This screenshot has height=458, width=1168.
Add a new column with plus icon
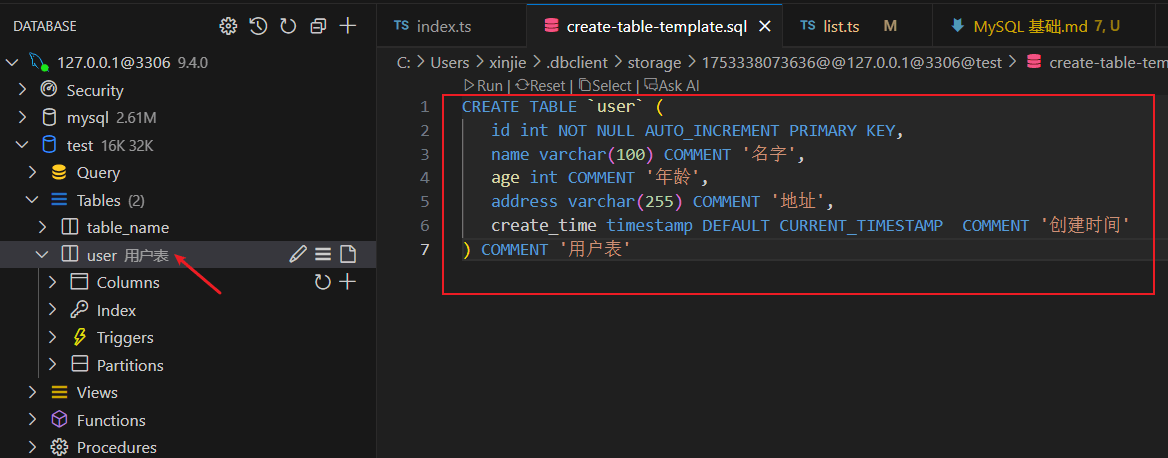(348, 282)
